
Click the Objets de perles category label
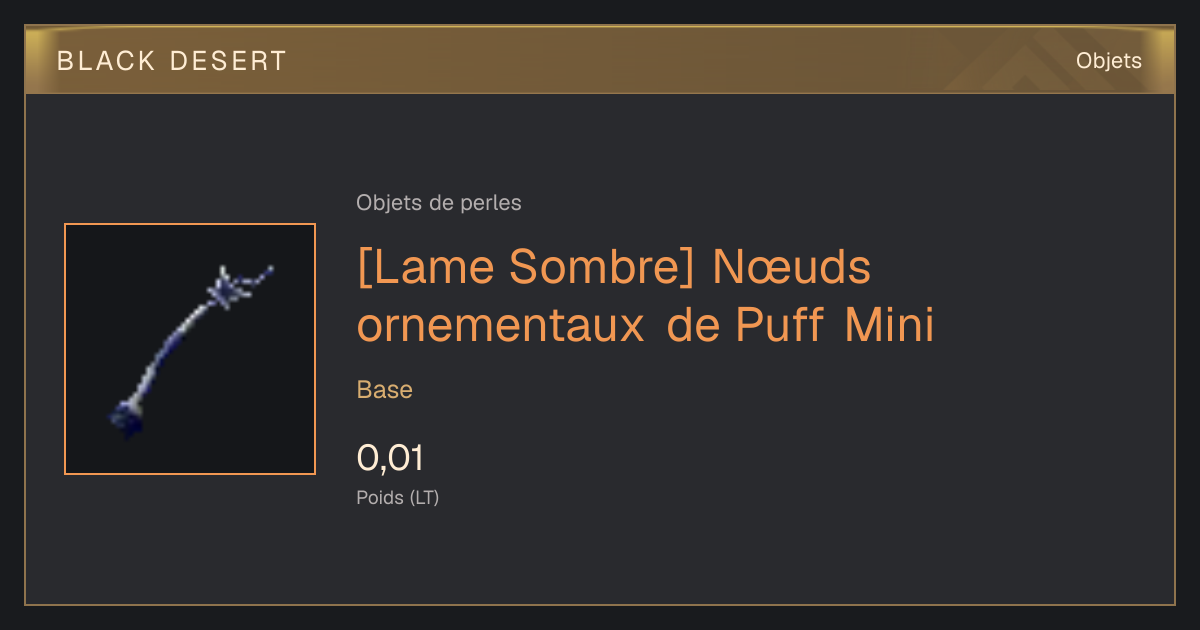tap(439, 203)
